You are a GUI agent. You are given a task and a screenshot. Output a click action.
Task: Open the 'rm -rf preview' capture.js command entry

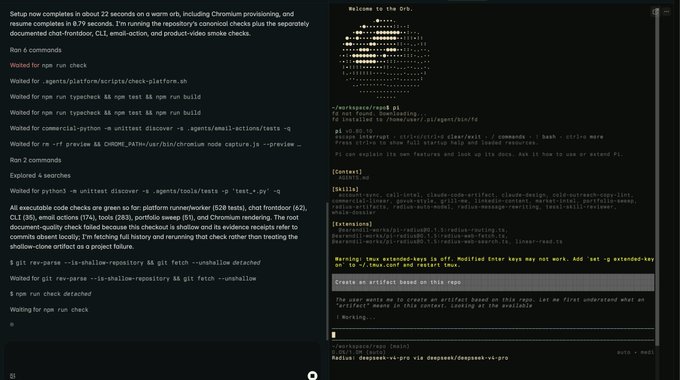[155, 144]
